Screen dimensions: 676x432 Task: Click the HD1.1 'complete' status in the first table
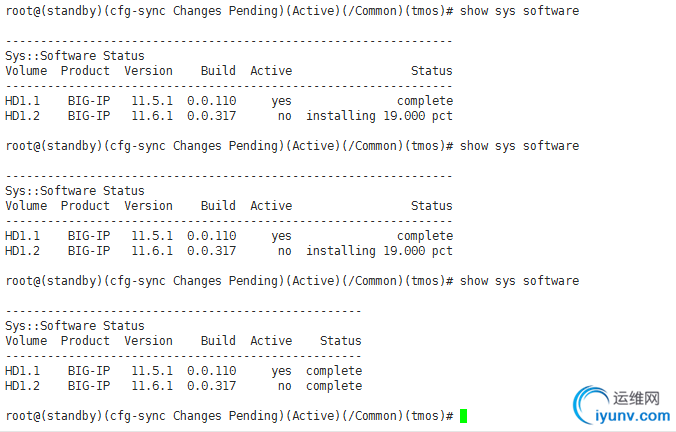tap(425, 101)
